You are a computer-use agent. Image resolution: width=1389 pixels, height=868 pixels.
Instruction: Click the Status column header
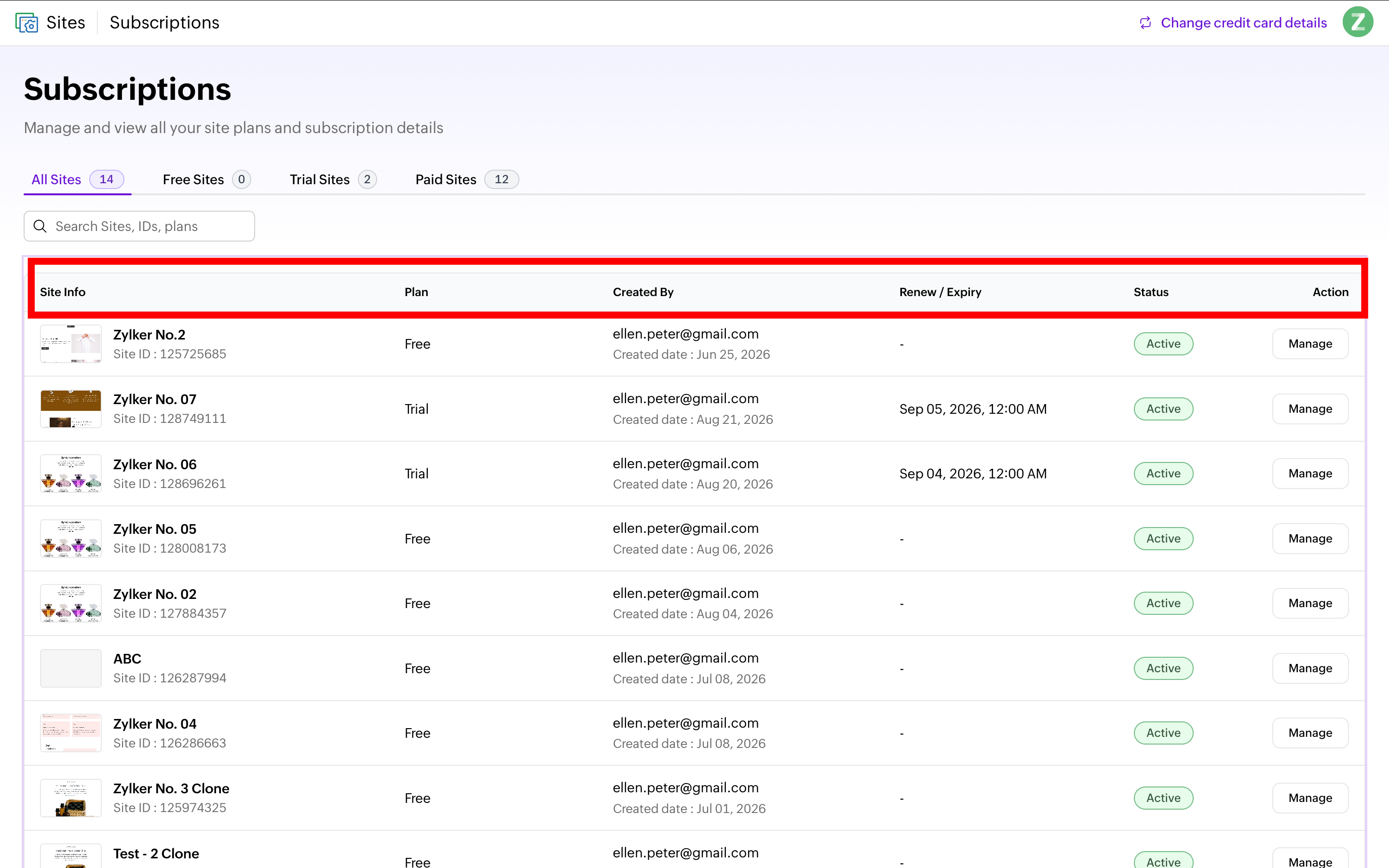click(1151, 292)
